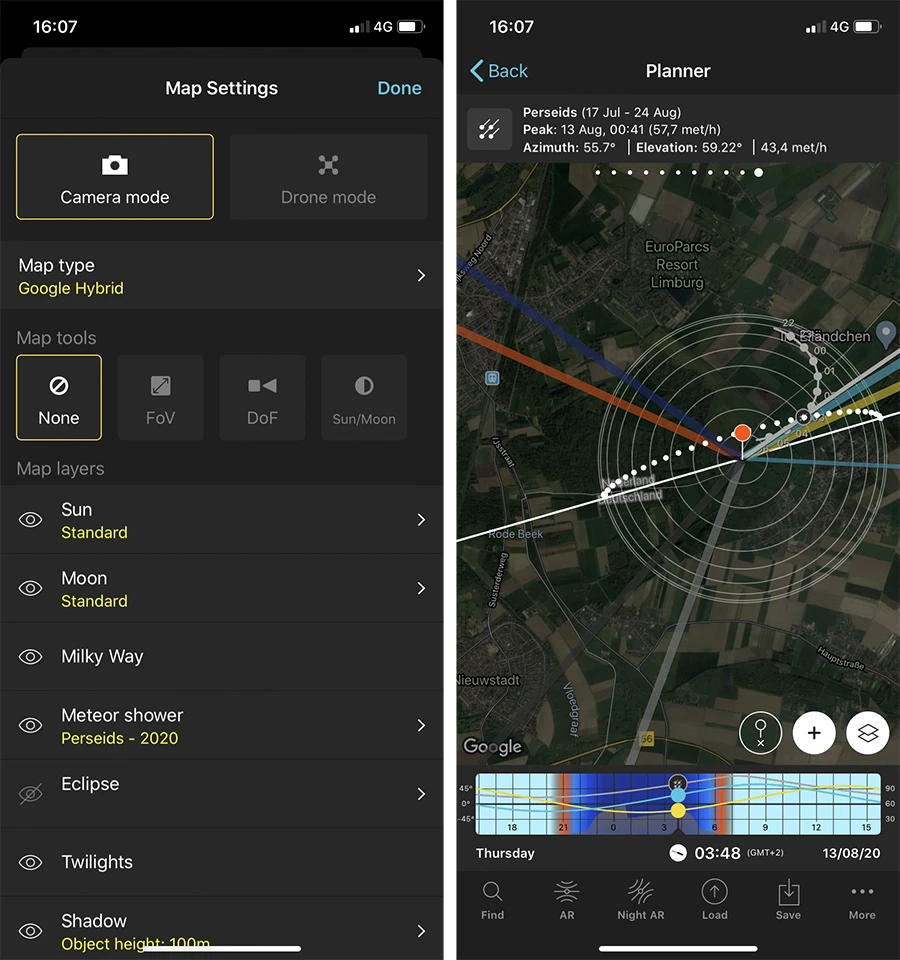Open the Load tab
This screenshot has height=960, width=900.
(714, 900)
